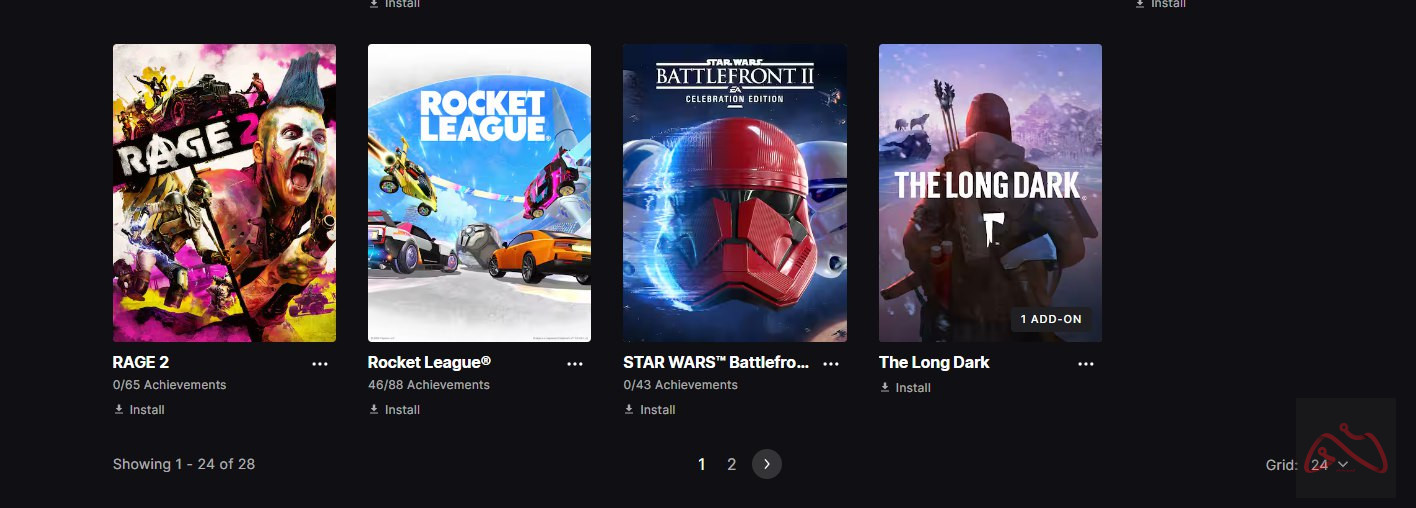Screen dimensions: 1416x508
Task: Open the three-dot menu for Rocket League
Action: coord(575,364)
